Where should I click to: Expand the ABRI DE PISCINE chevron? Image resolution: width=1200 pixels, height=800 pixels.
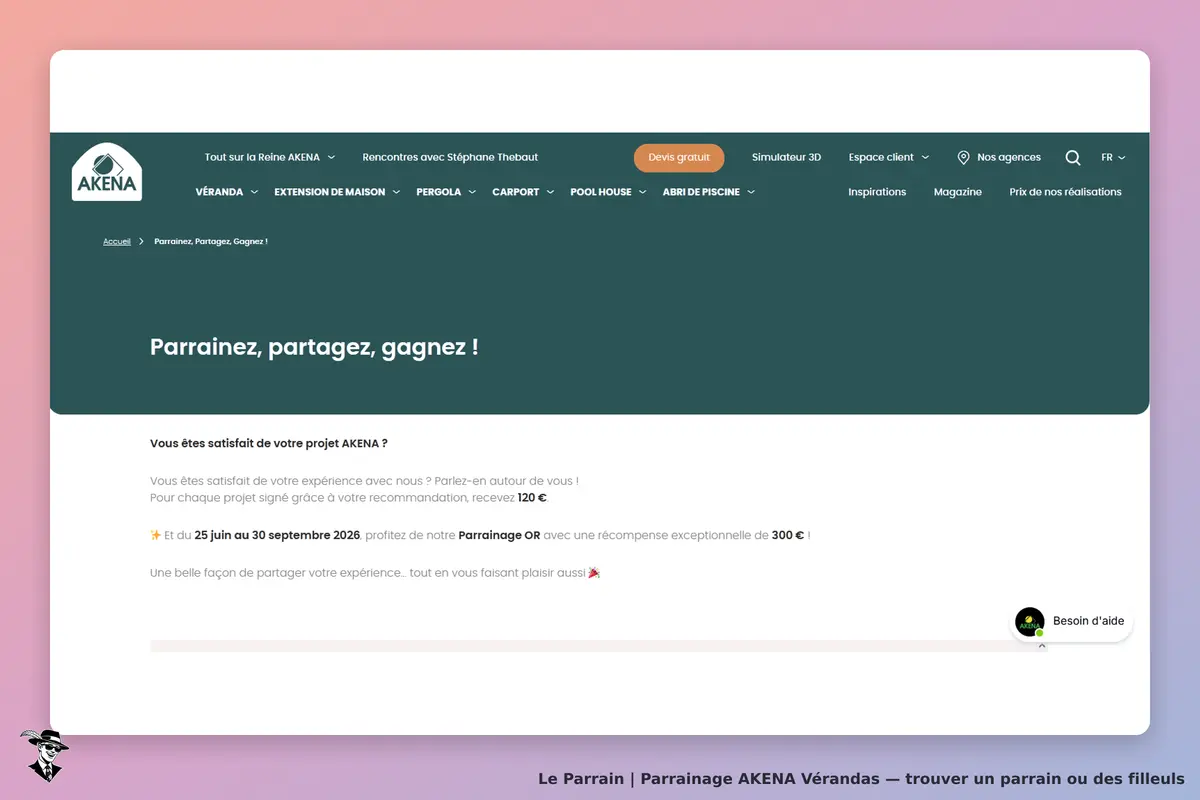751,192
